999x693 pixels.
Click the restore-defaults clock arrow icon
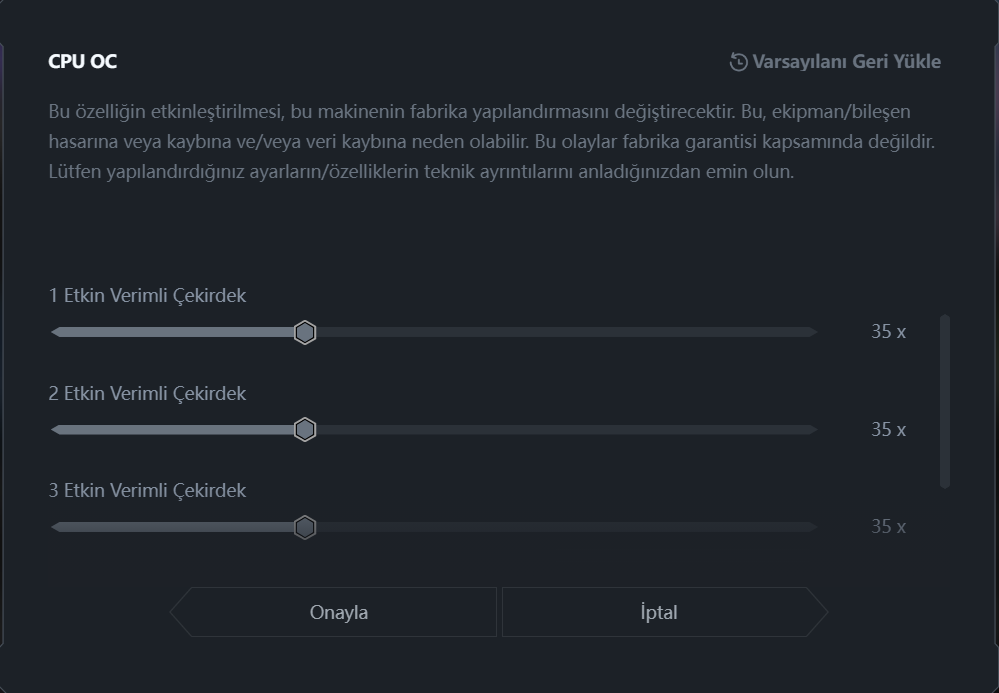738,62
